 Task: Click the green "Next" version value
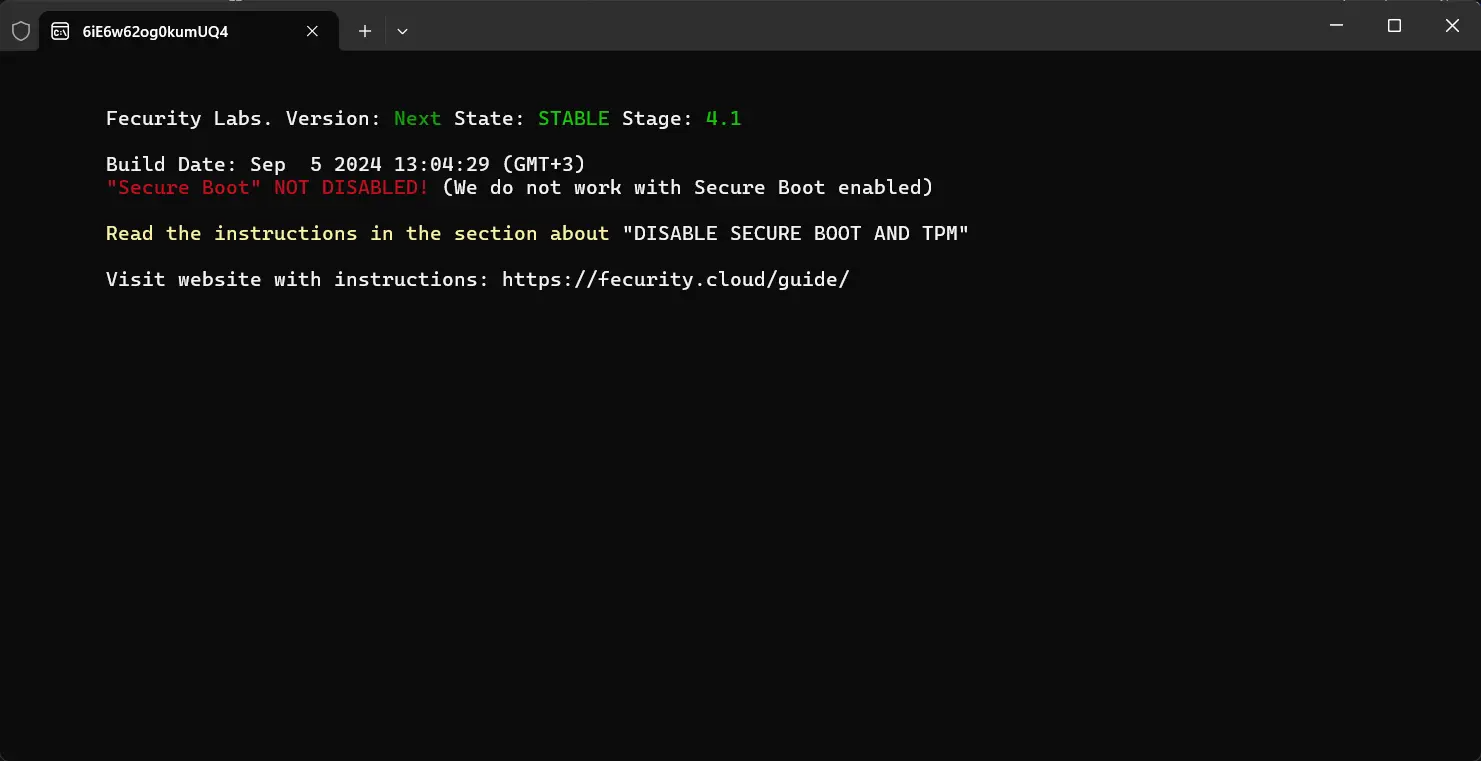417,118
